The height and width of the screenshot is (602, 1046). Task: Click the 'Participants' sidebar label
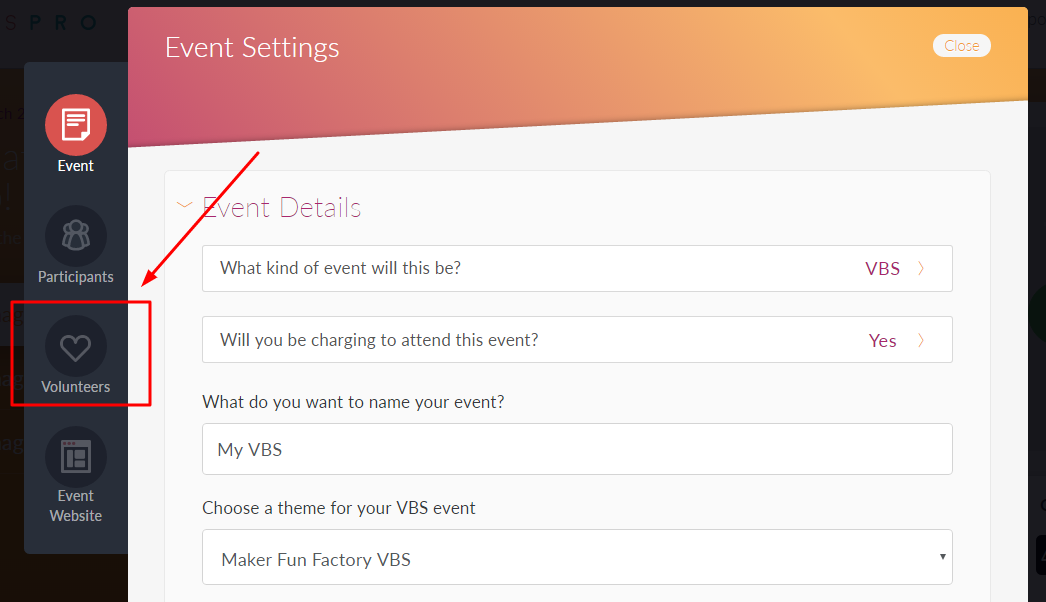[76, 277]
